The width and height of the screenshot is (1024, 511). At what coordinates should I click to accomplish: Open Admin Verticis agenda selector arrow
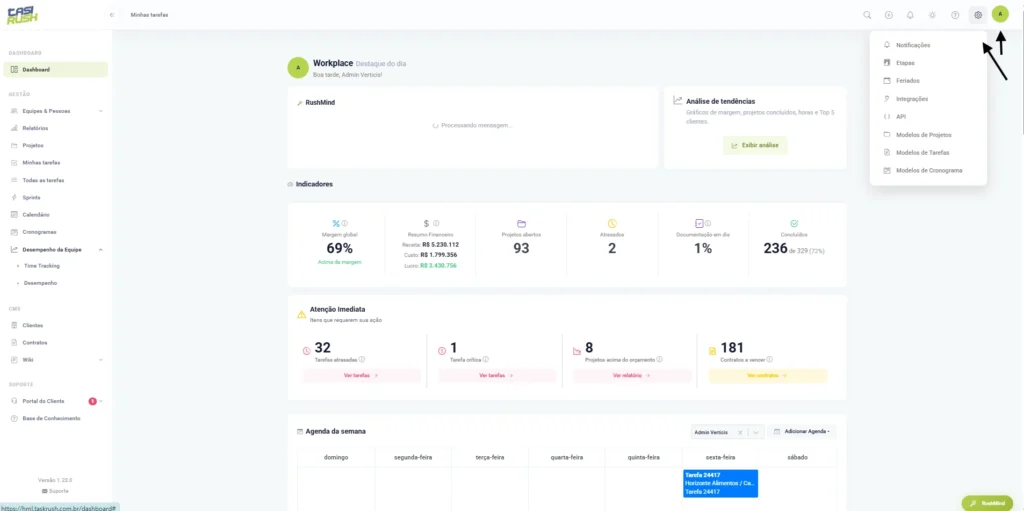point(756,433)
